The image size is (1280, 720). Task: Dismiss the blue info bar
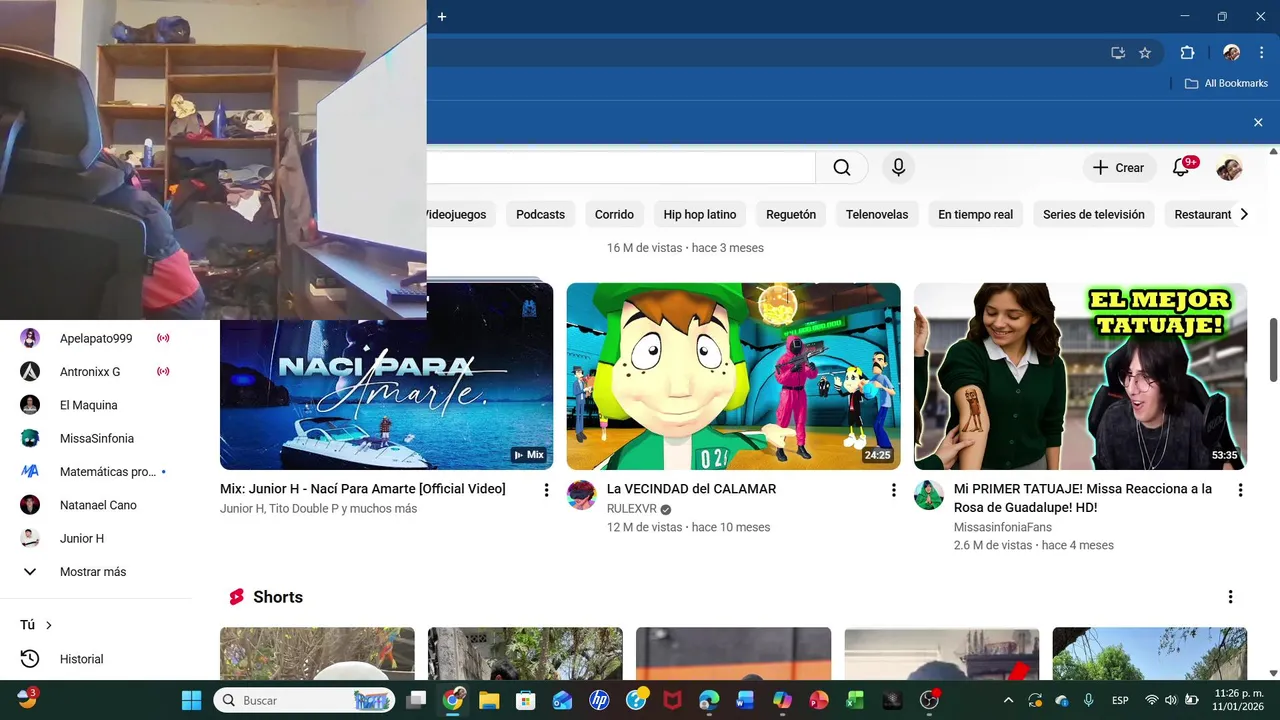(1258, 122)
